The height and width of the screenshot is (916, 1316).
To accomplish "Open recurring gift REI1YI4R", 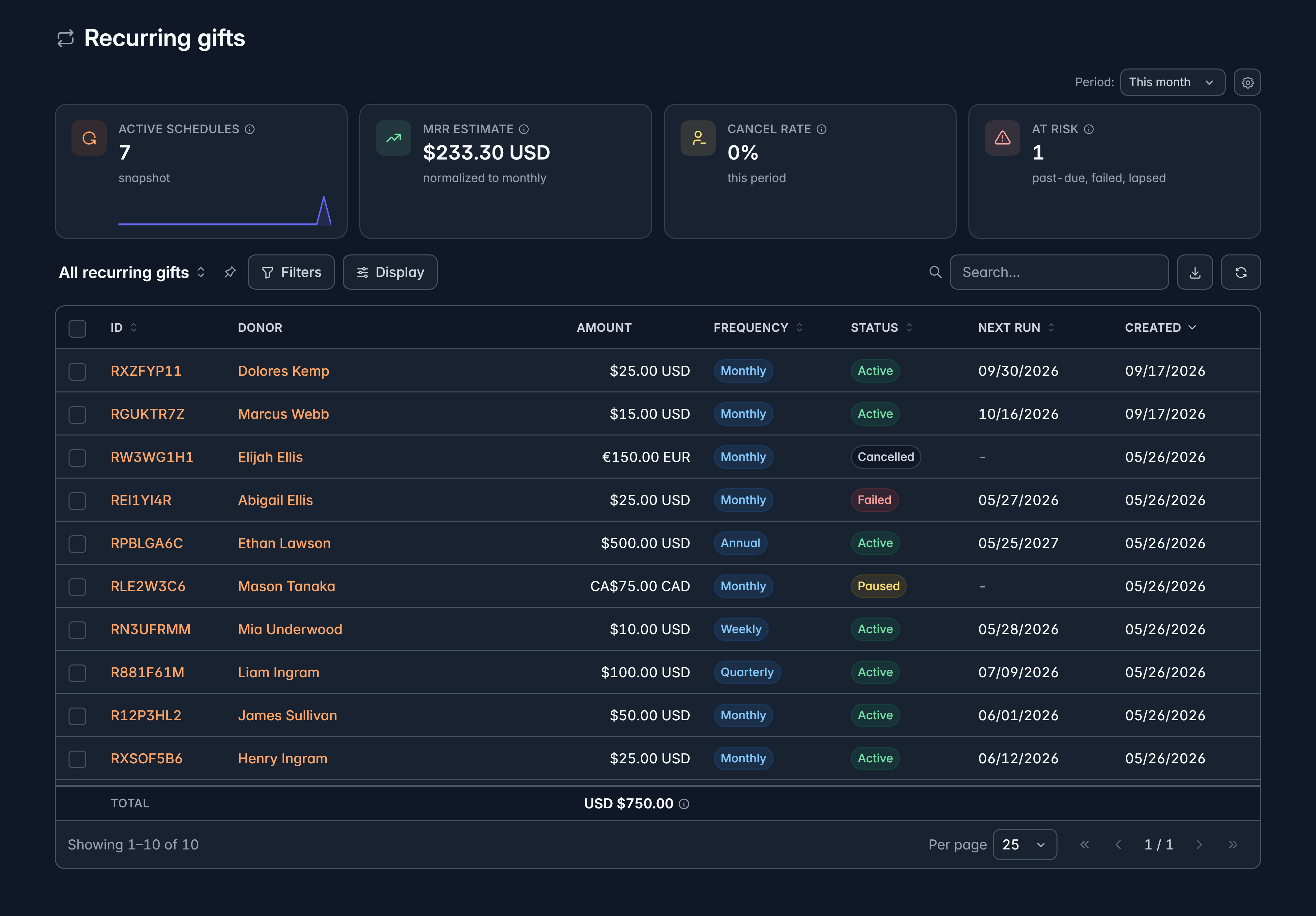I will coord(141,500).
